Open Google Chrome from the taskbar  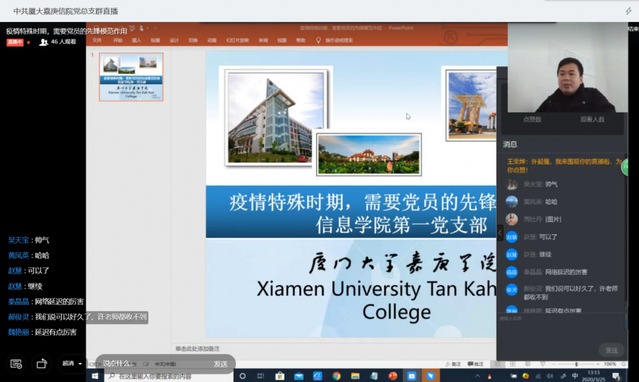[336, 376]
